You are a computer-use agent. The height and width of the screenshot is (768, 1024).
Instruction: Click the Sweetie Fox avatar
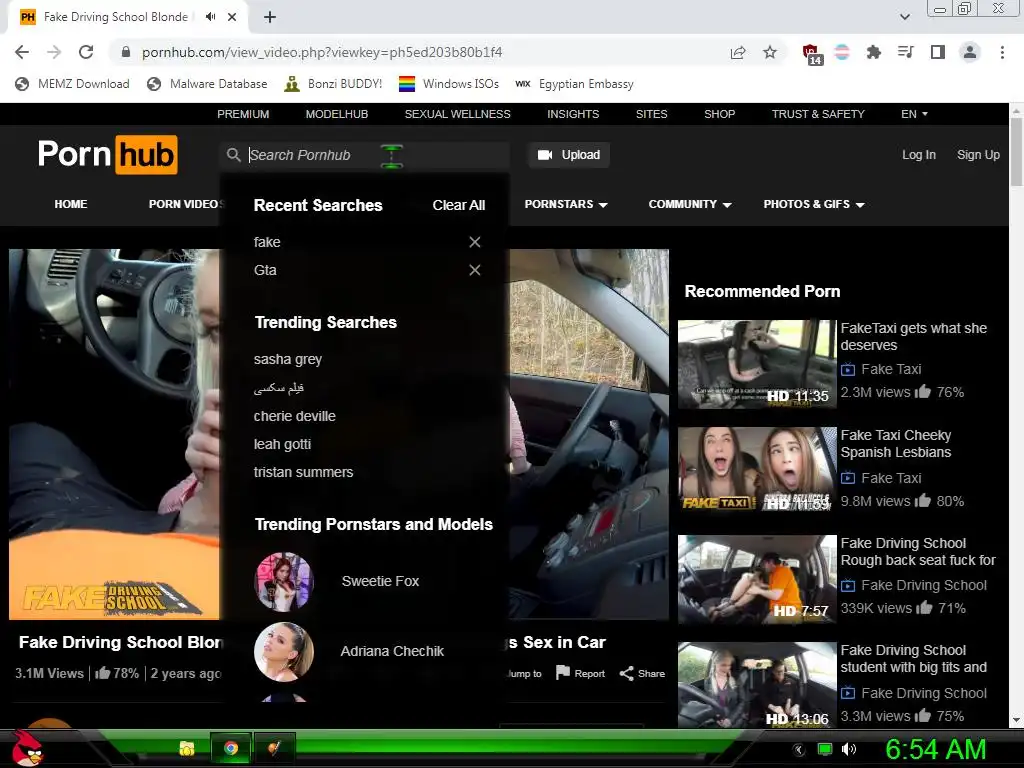[x=283, y=582]
